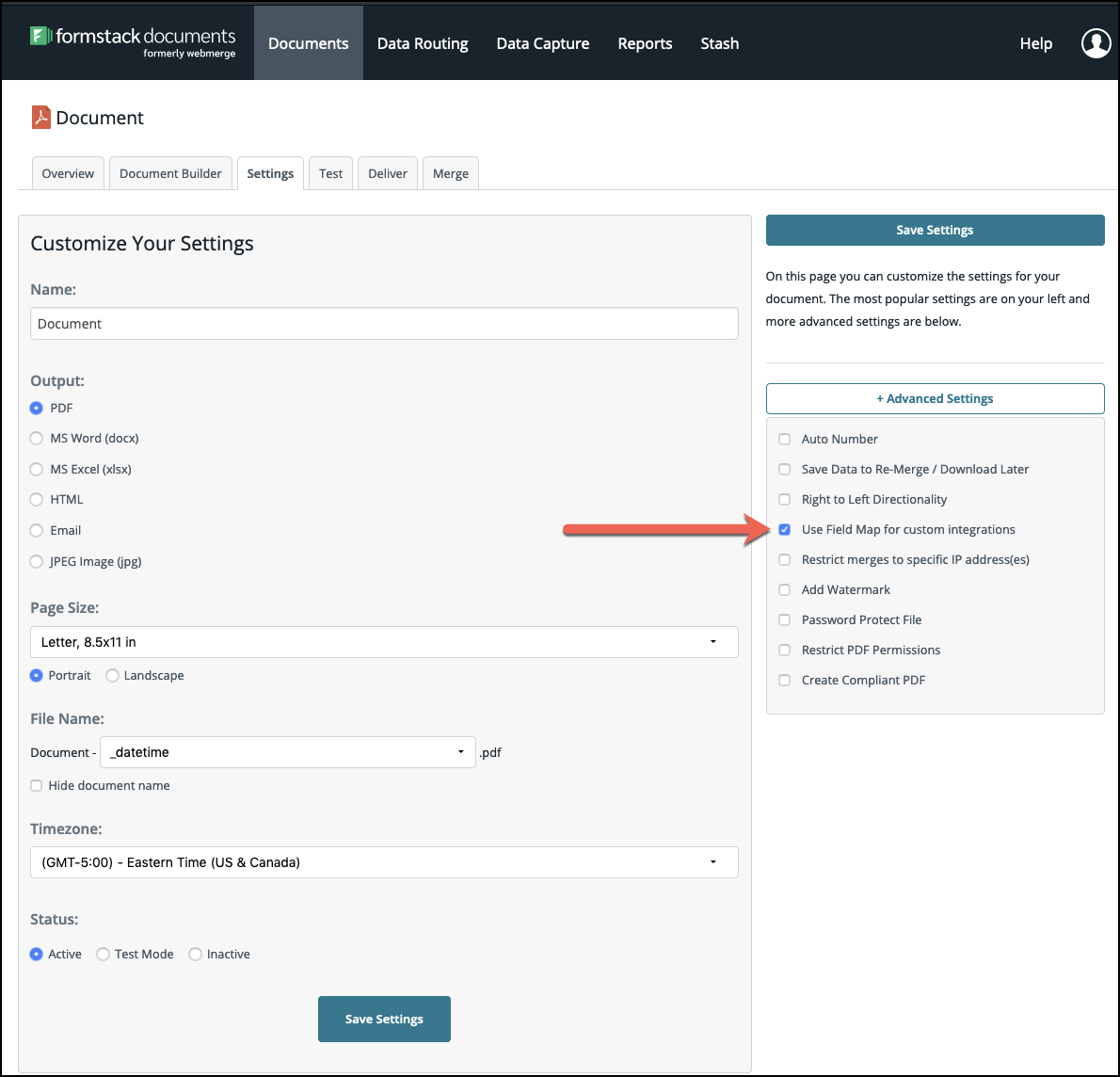The image size is (1120, 1077).
Task: Uncheck Use Field Map for custom integrations
Action: click(x=785, y=530)
